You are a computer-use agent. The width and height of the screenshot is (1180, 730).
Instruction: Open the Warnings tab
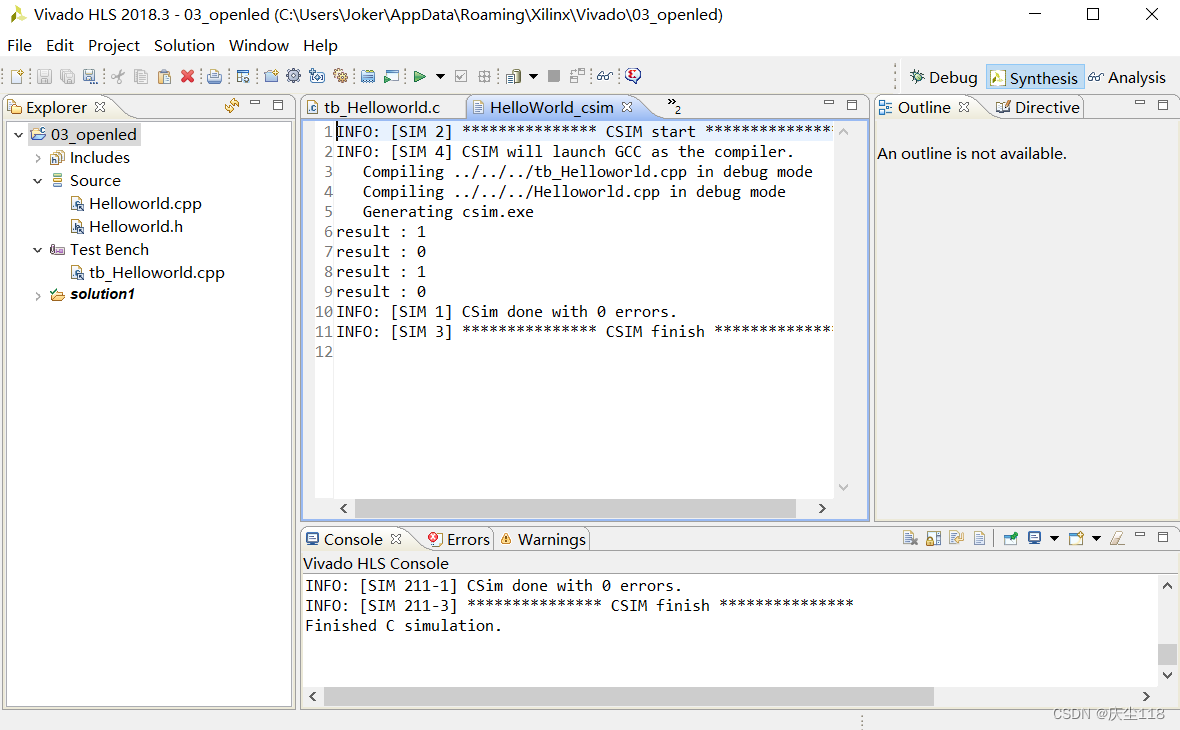click(x=543, y=540)
